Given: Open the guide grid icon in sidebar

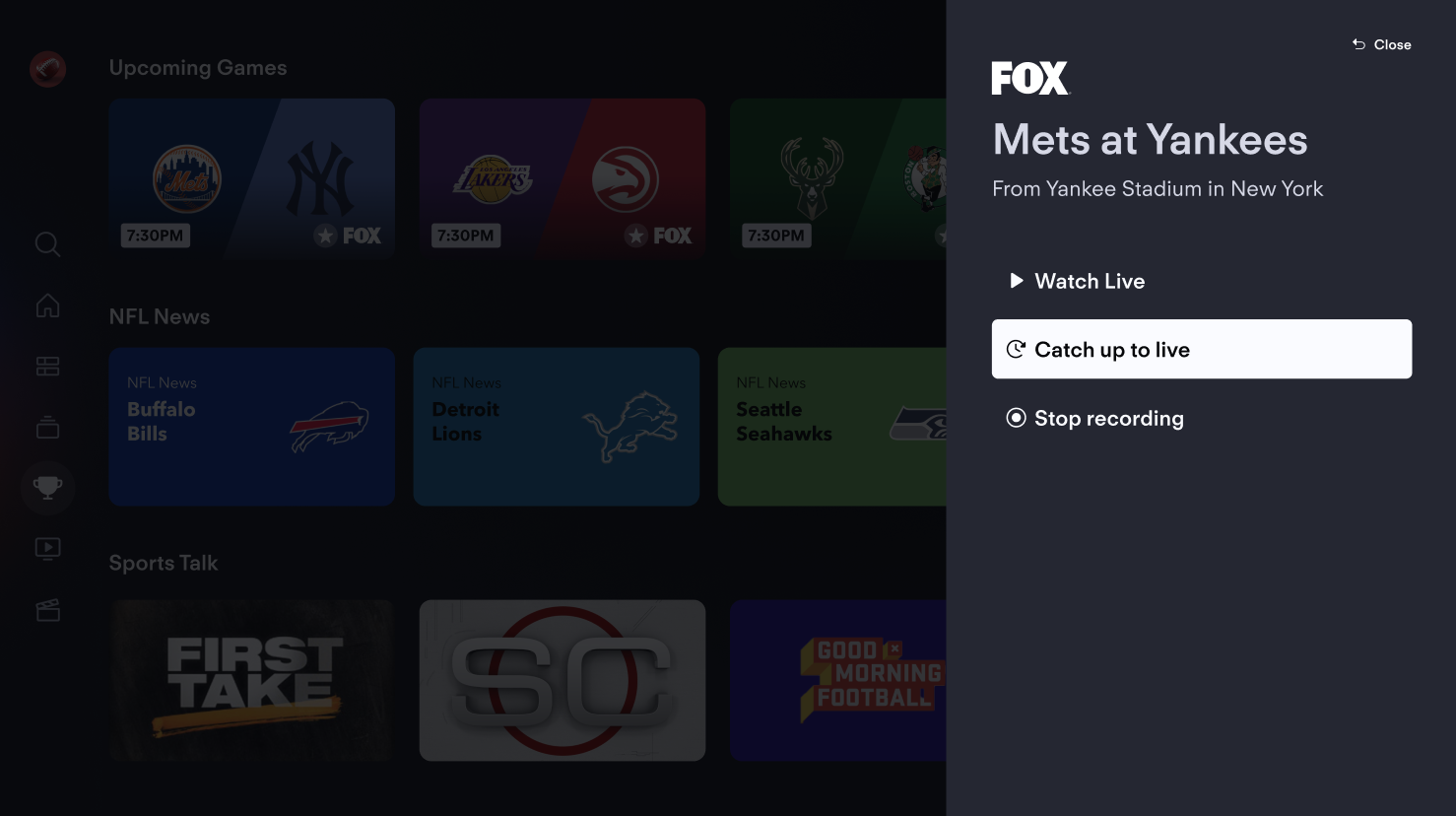Looking at the screenshot, I should click(x=47, y=367).
